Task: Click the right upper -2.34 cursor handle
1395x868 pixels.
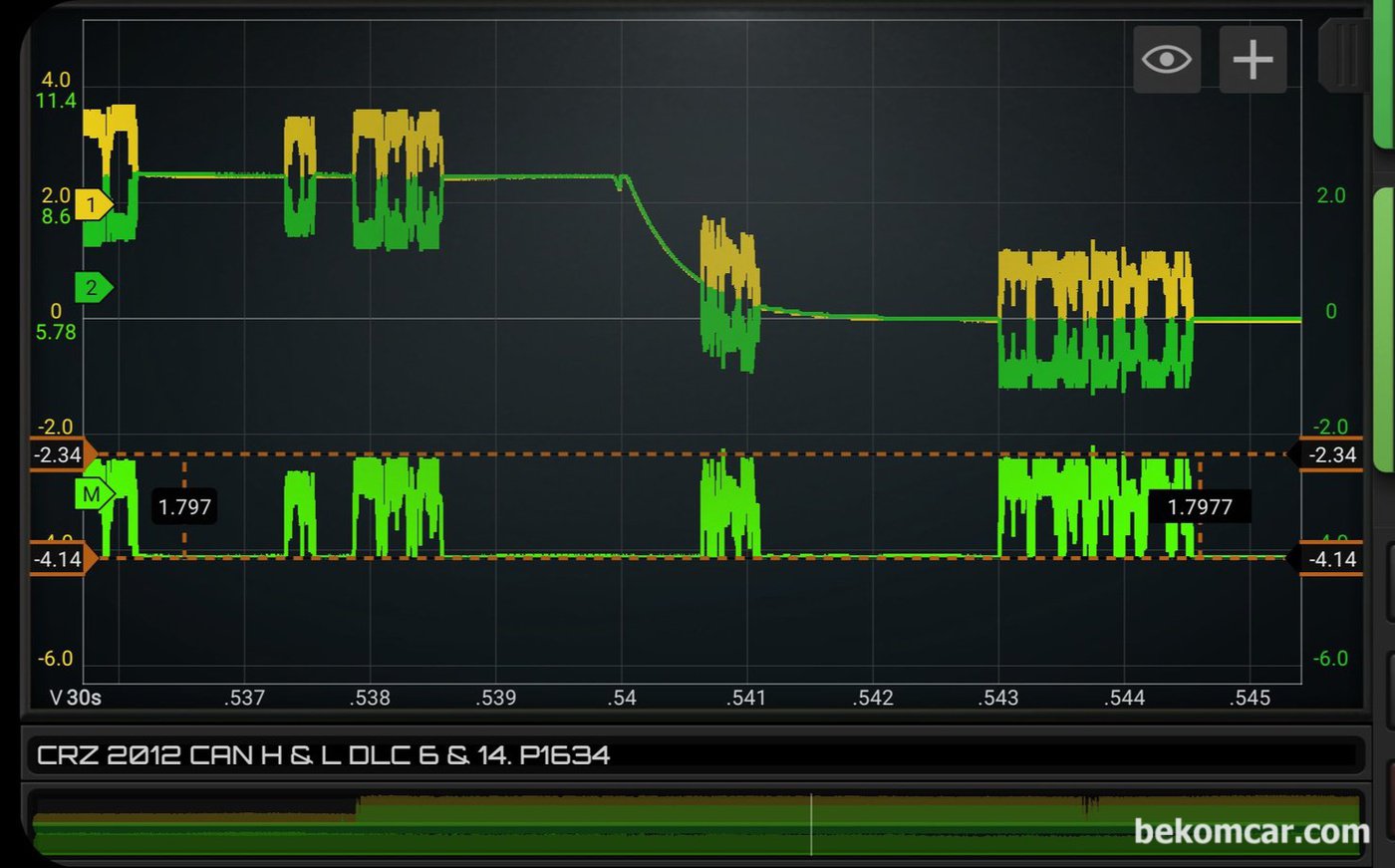Action: pos(1329,455)
